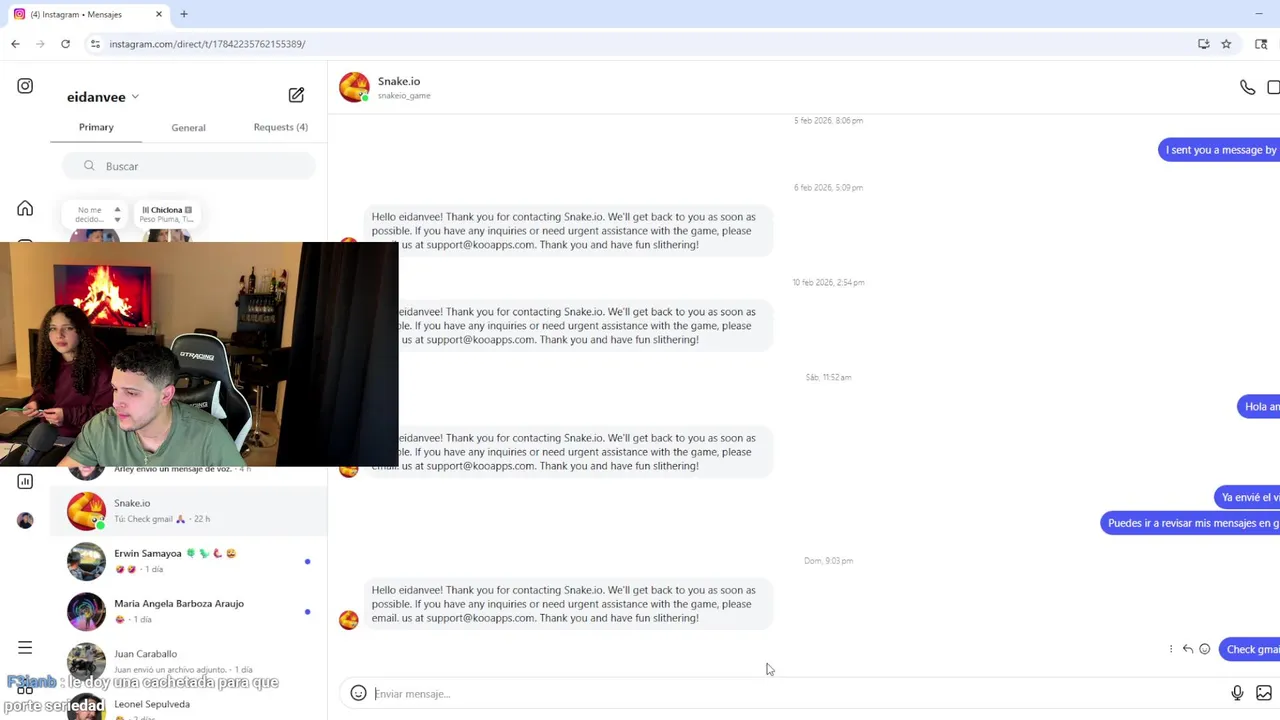Click the 6 feb 2026, 5:09 pm timestamp
The height and width of the screenshot is (720, 1280).
[828, 187]
